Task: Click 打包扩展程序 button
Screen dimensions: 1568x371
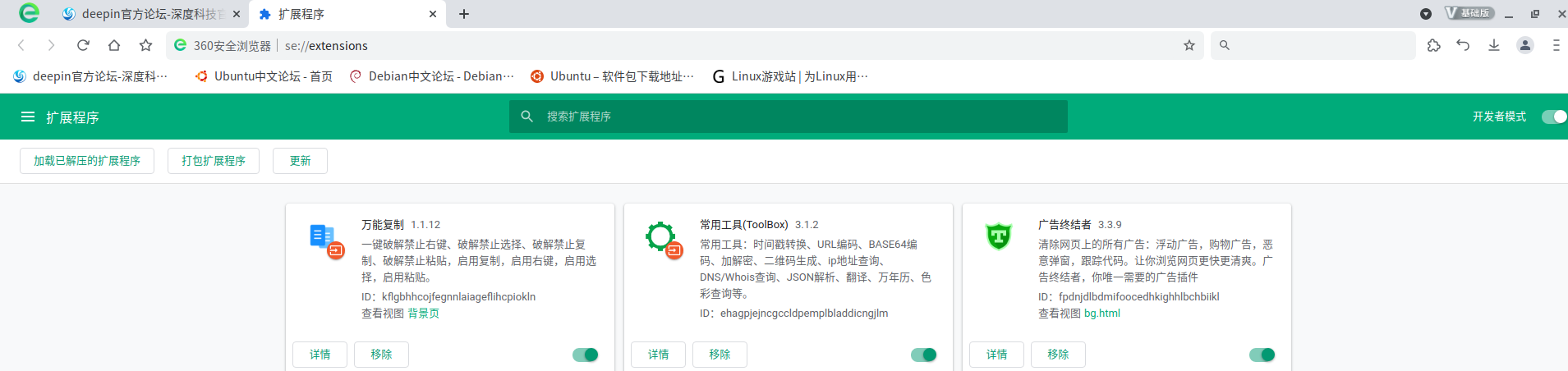Action: click(x=214, y=161)
